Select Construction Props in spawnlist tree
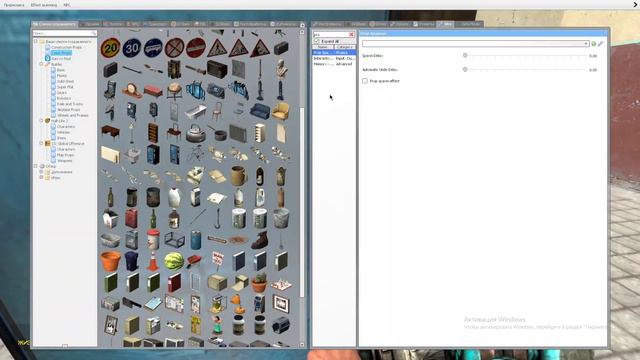Viewport: 640px width, 360px height. (66, 47)
